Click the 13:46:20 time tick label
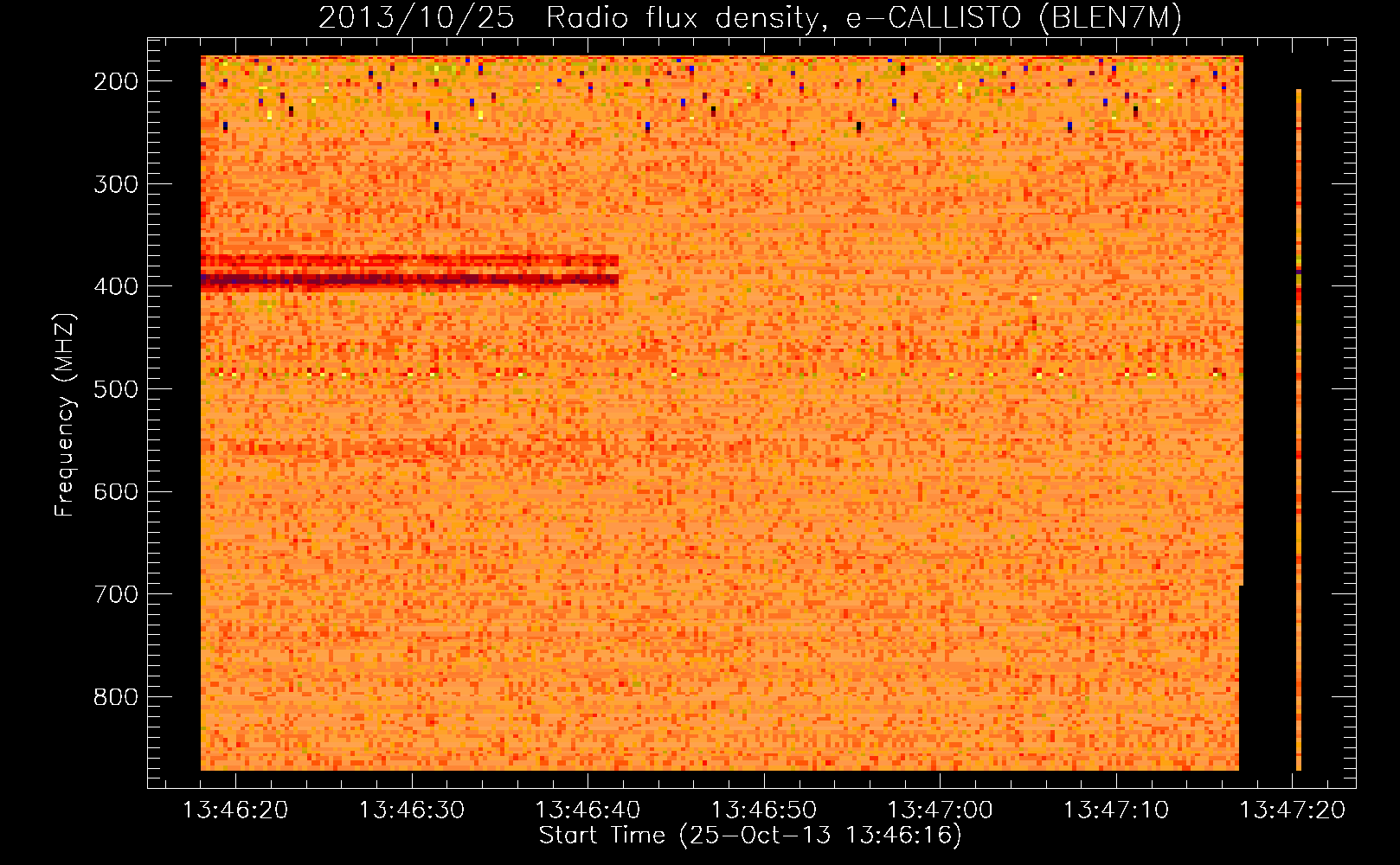The image size is (1400, 865). pyautogui.click(x=235, y=811)
